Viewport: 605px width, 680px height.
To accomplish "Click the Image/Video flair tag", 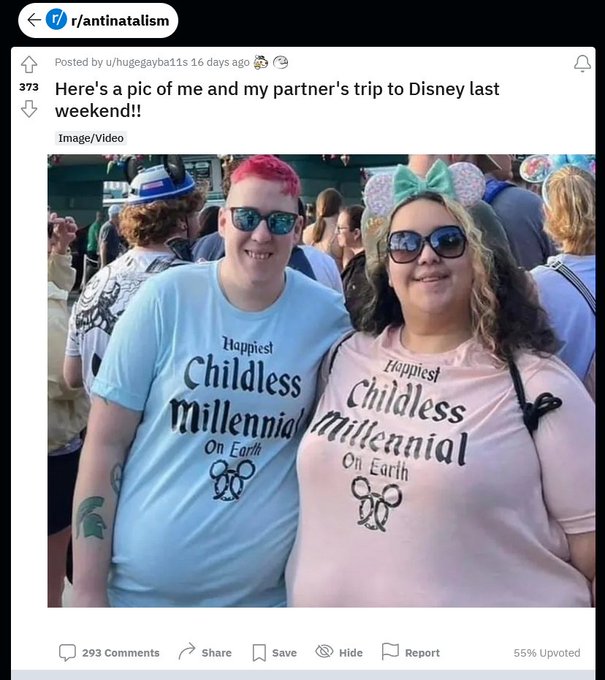I will click(91, 138).
